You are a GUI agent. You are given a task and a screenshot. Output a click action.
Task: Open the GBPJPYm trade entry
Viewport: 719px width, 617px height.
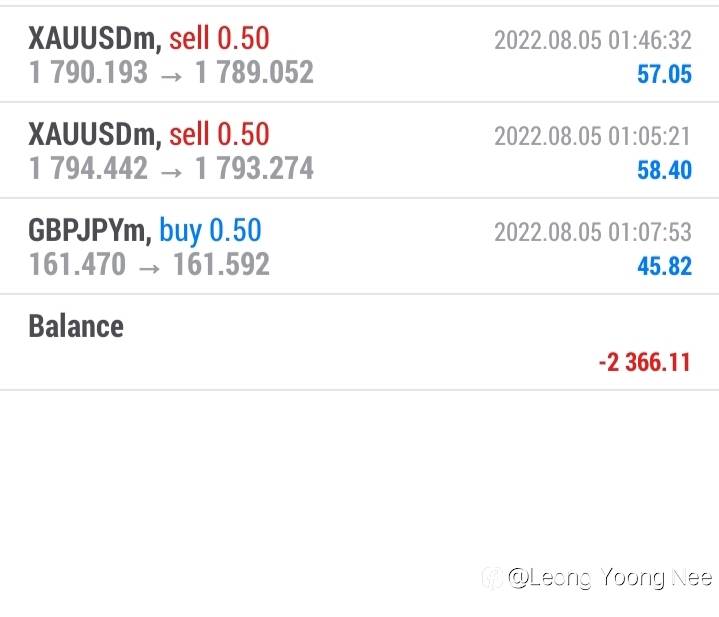[89, 231]
